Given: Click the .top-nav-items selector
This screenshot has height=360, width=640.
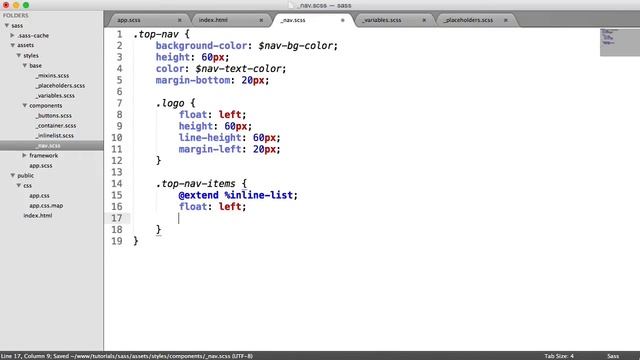Looking at the screenshot, I should [x=196, y=184].
